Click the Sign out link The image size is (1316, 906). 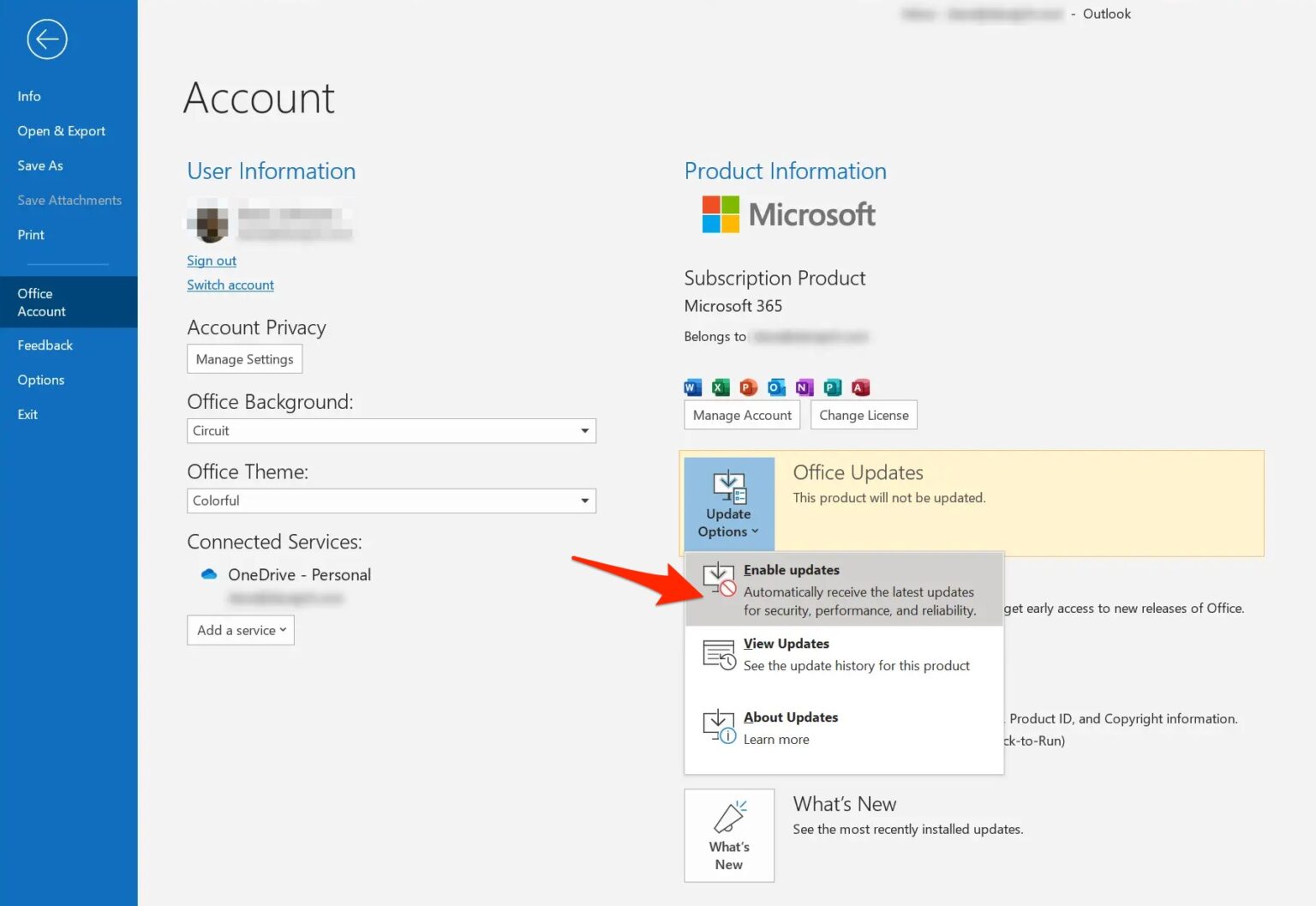(211, 261)
